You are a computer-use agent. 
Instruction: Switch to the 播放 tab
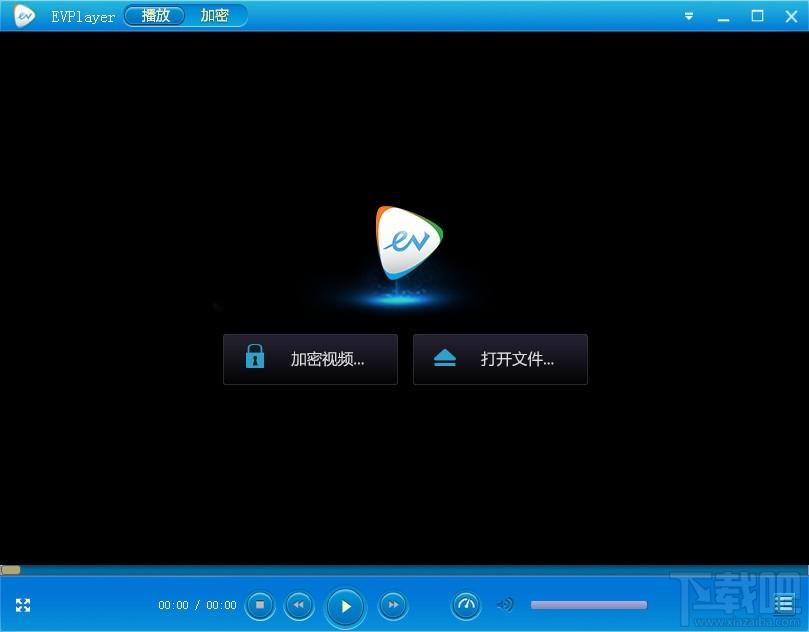(155, 15)
